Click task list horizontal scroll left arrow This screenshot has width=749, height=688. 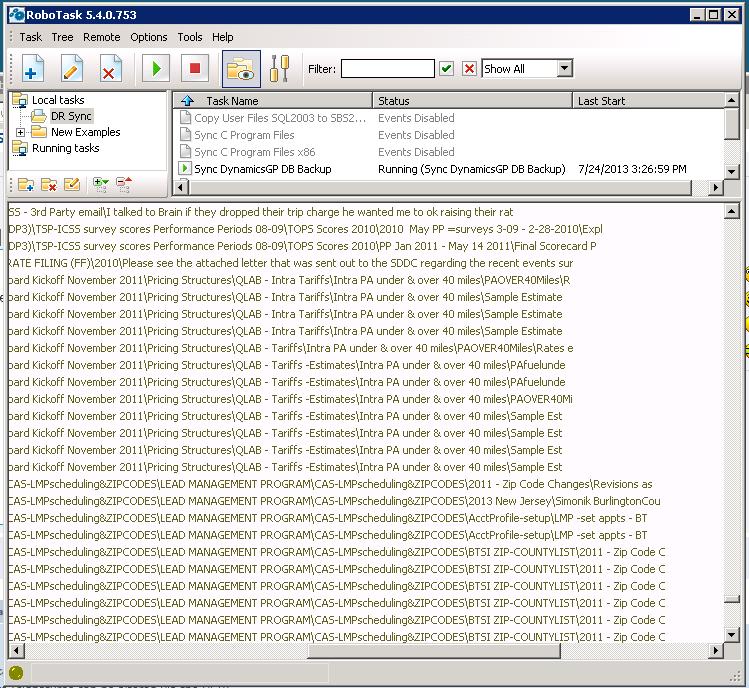click(180, 187)
